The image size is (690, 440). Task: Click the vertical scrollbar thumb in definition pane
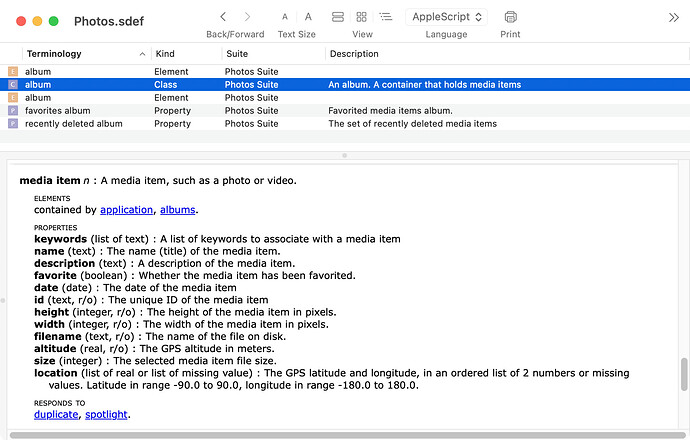(x=684, y=374)
